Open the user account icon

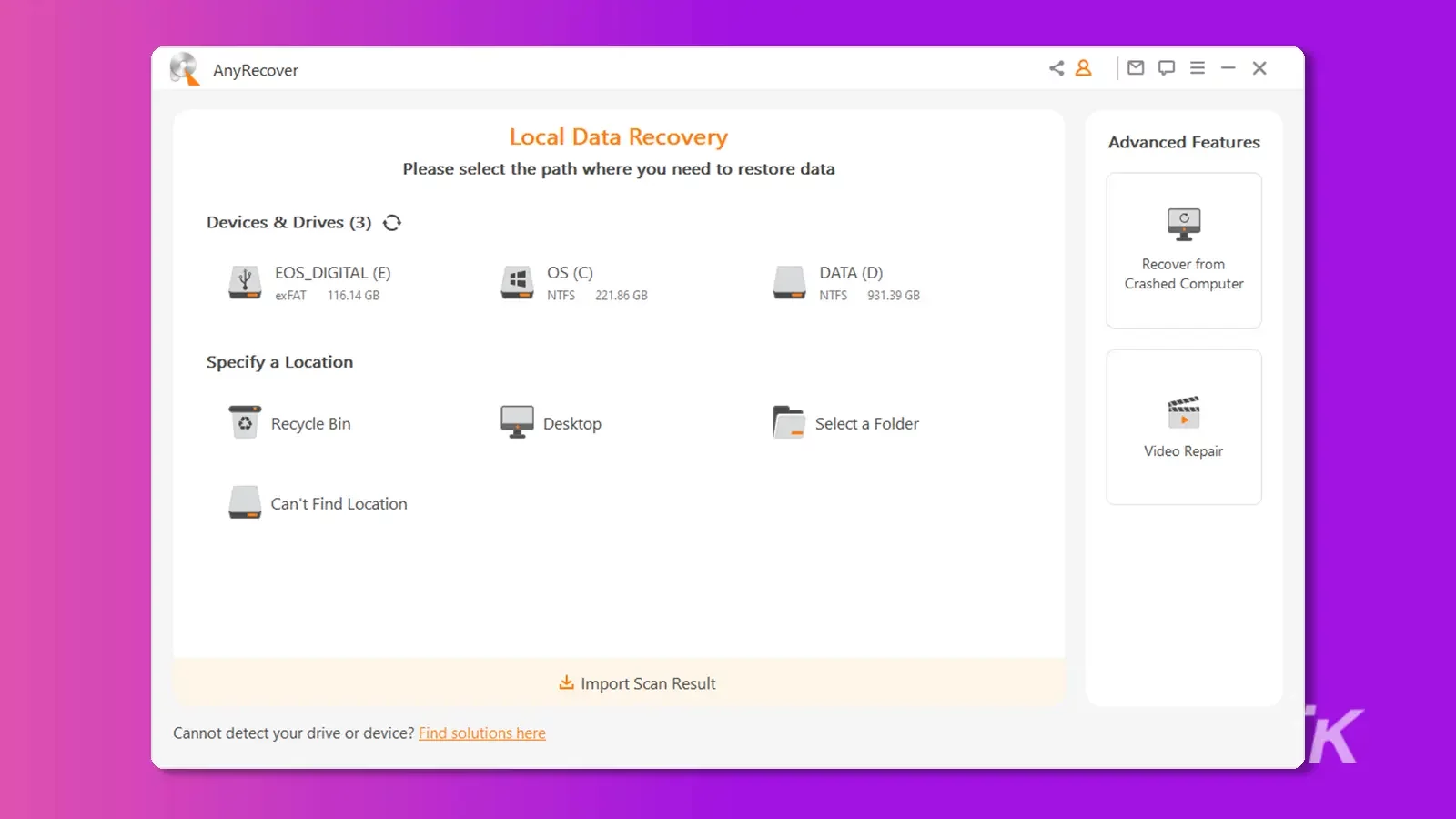[x=1083, y=68]
